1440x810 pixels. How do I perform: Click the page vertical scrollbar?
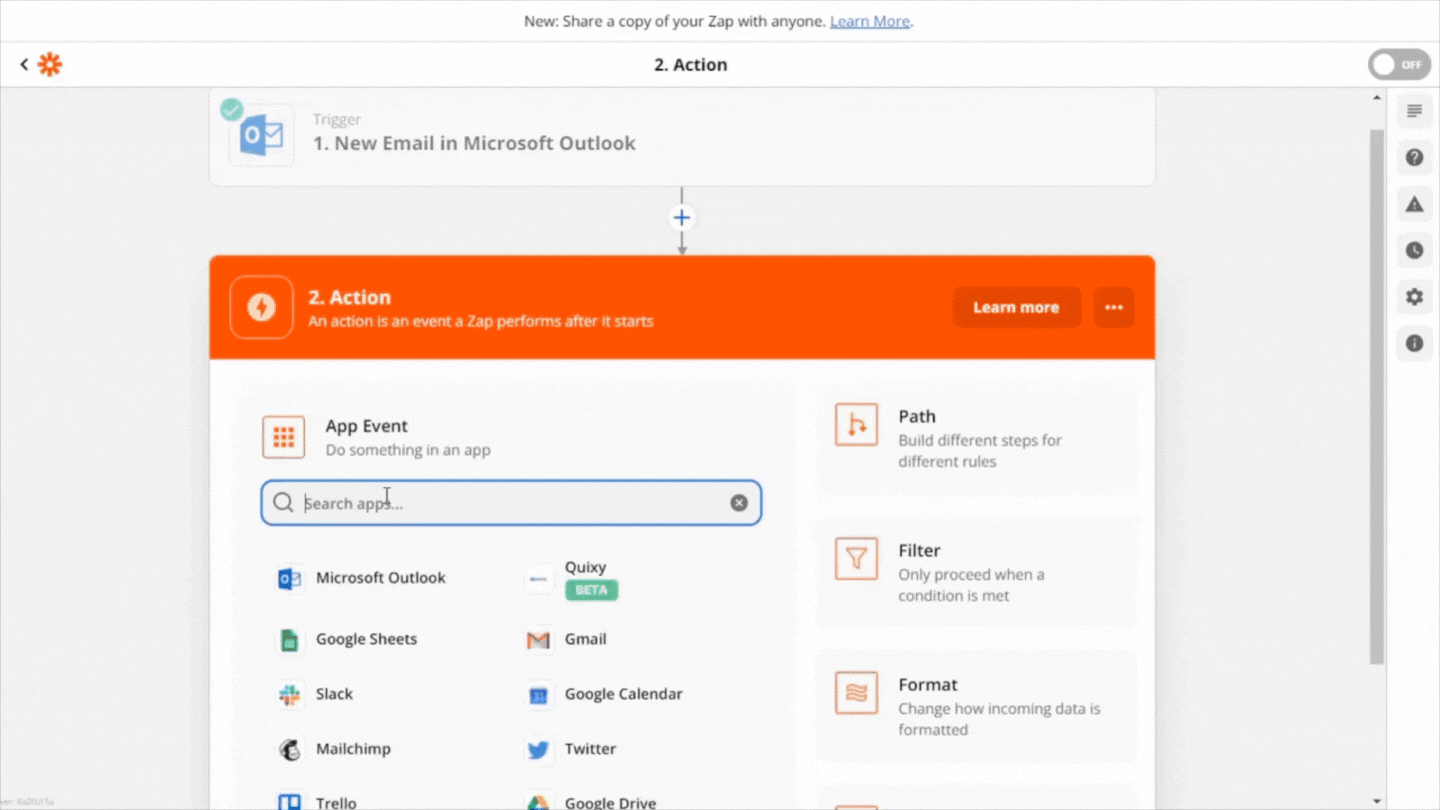(1377, 395)
